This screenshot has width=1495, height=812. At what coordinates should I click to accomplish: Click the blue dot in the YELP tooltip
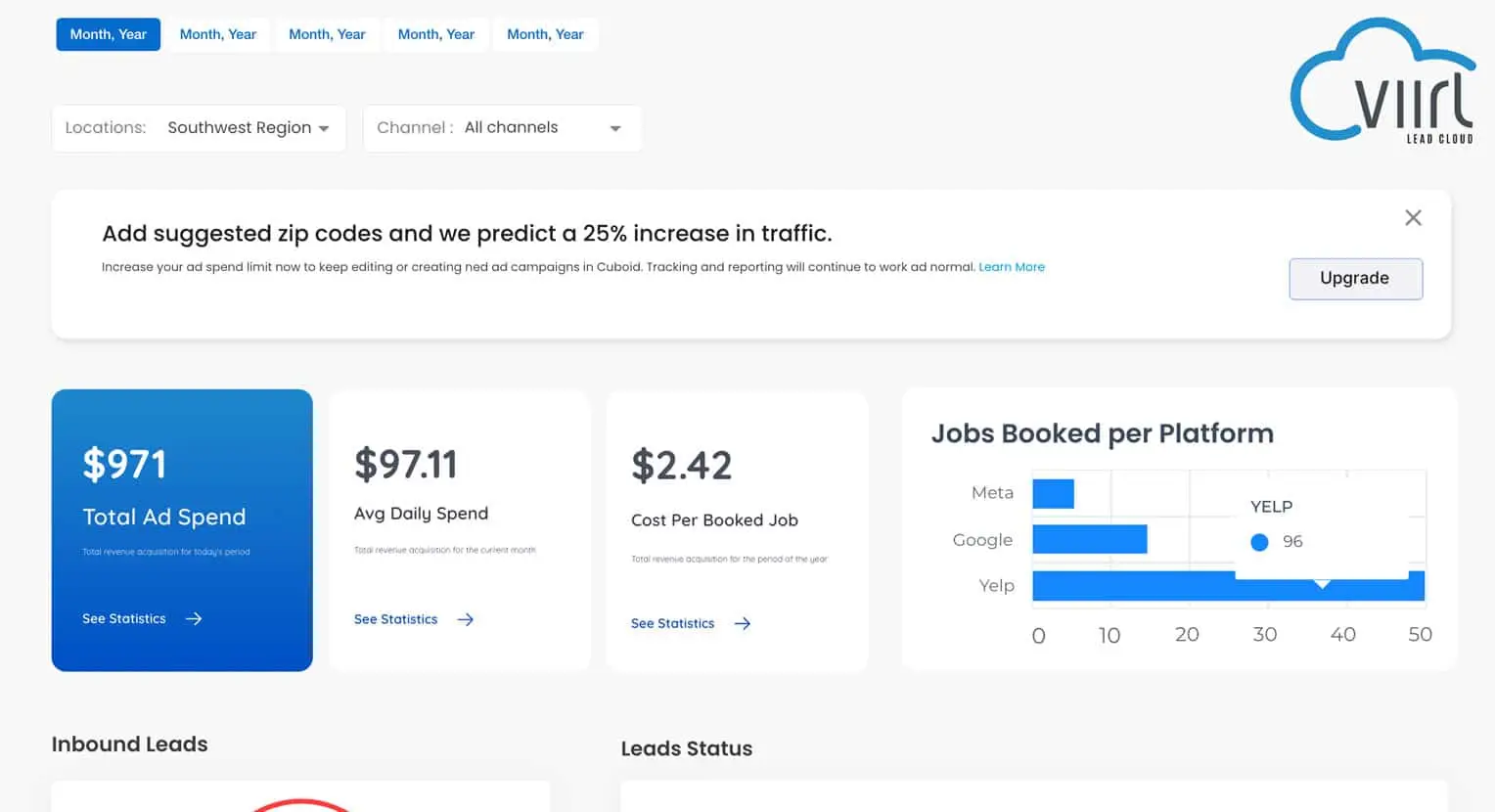click(x=1259, y=542)
